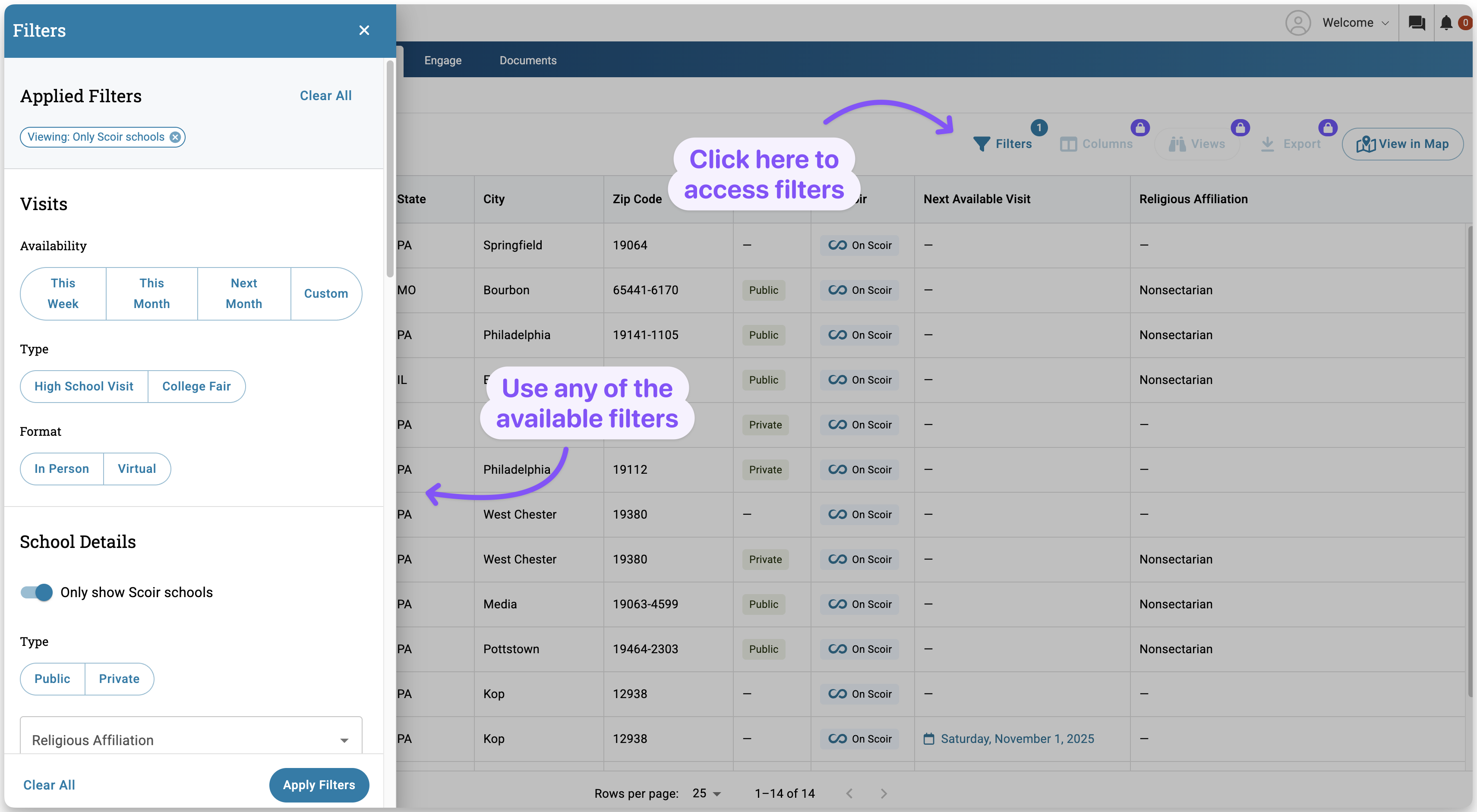Open the notifications bell
Screen dimensions: 1477x812
coord(1445,23)
